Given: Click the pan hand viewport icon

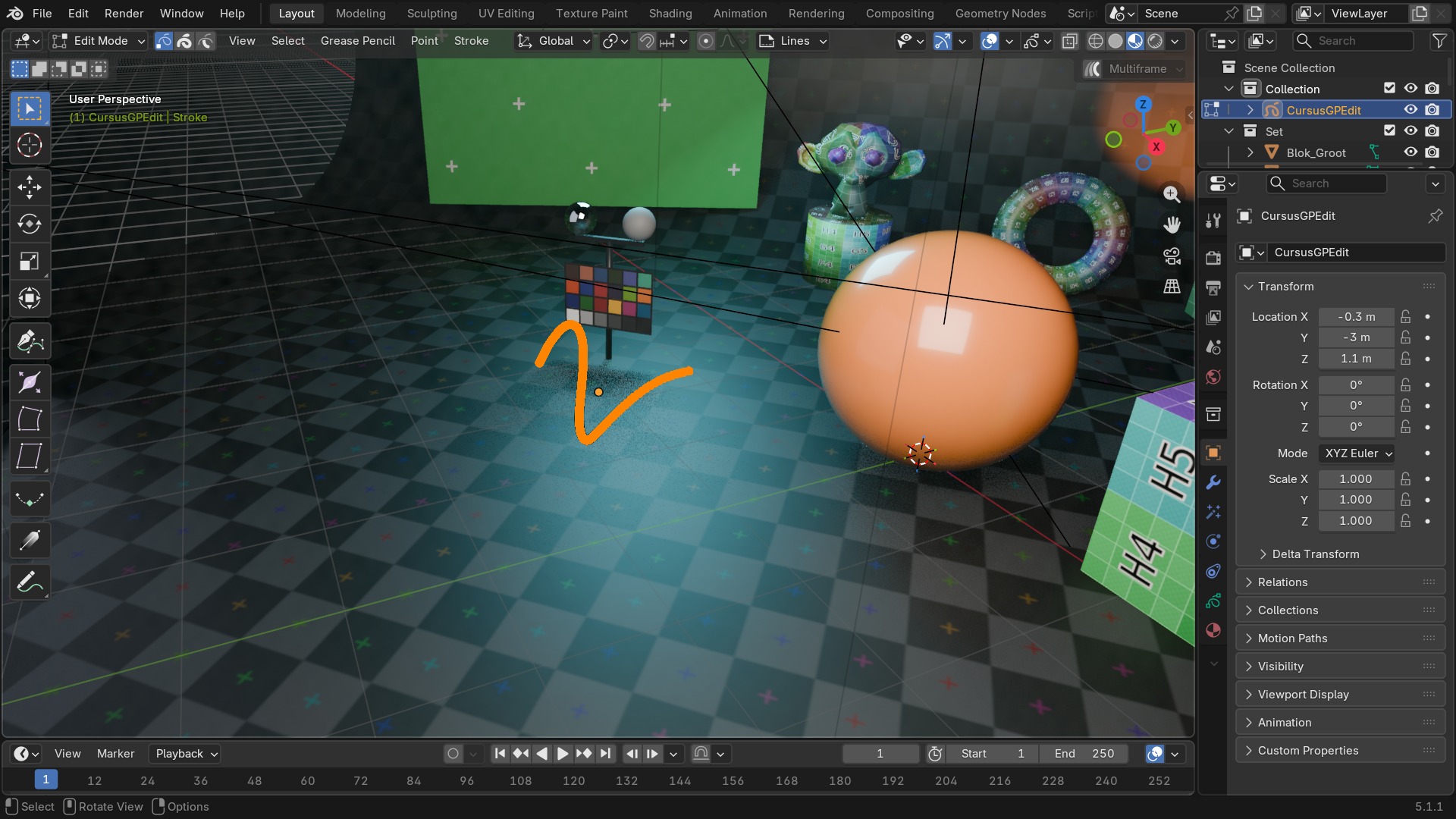Looking at the screenshot, I should click(1172, 224).
